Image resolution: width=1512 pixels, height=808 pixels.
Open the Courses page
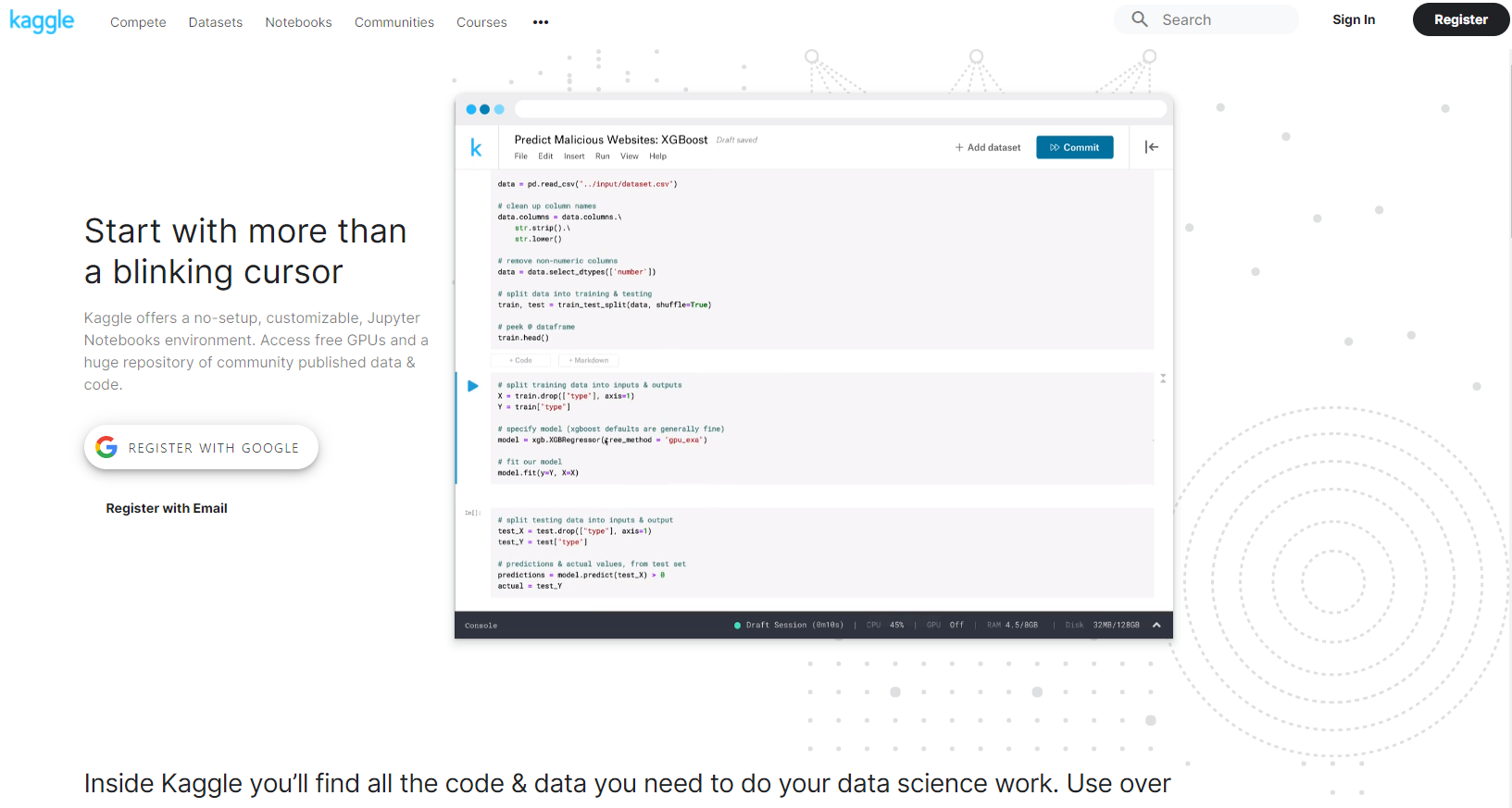click(x=481, y=22)
